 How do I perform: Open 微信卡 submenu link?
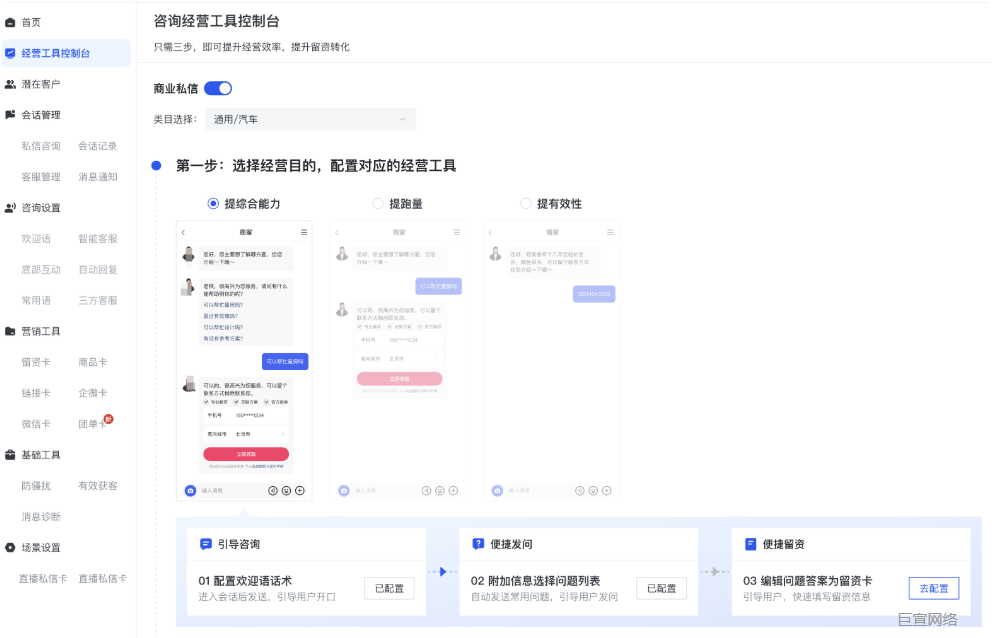36,424
